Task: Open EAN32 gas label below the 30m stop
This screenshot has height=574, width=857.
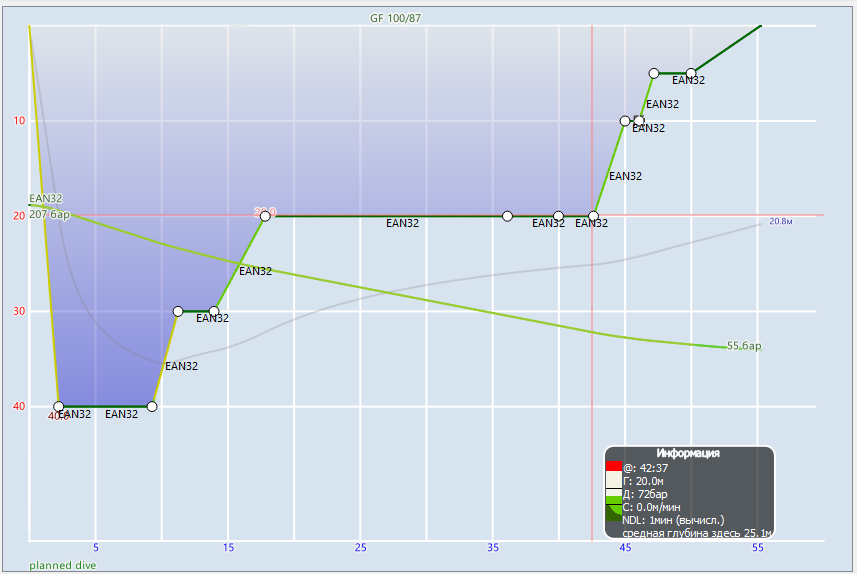Action: (x=212, y=319)
